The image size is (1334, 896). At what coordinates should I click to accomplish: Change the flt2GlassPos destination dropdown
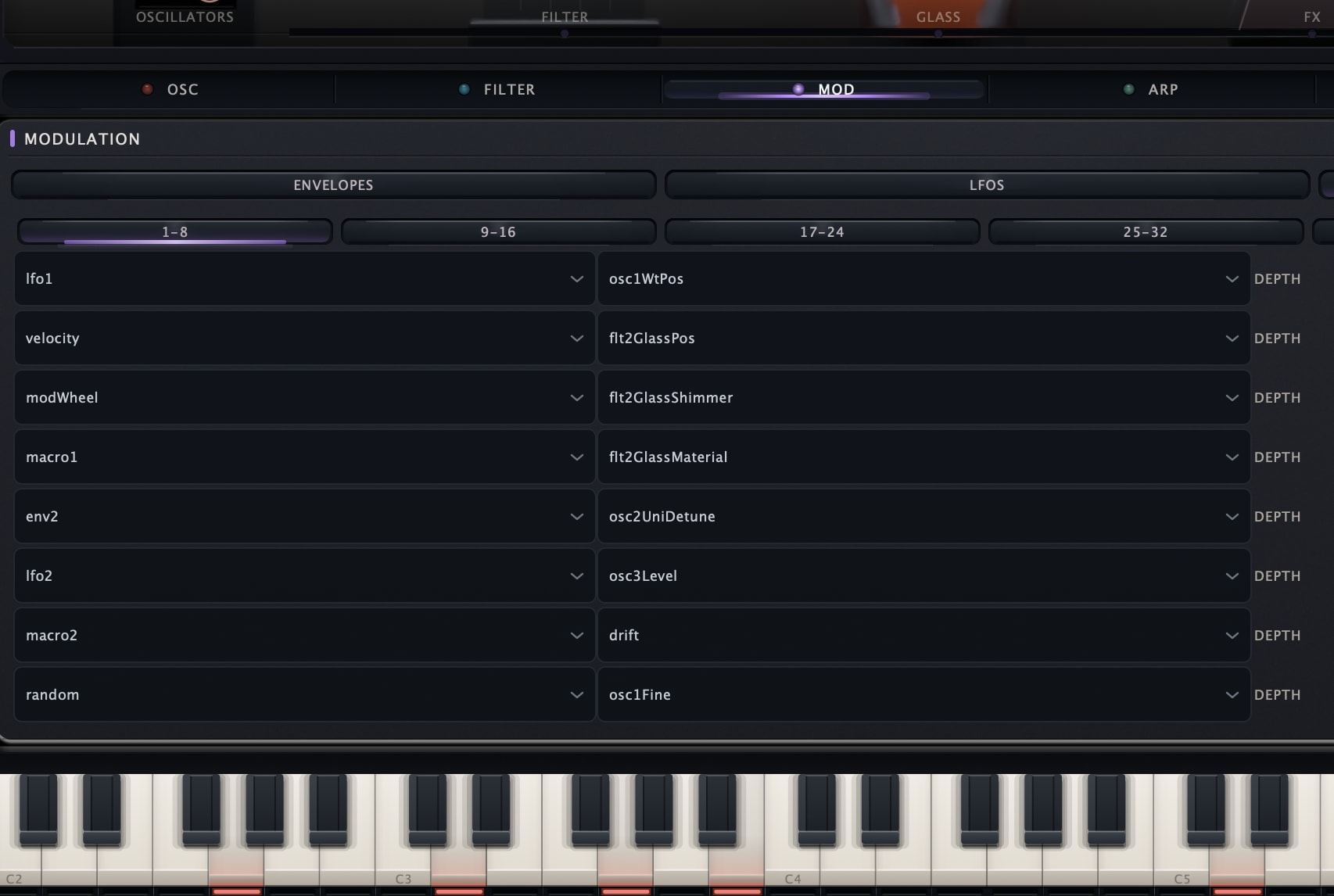923,339
